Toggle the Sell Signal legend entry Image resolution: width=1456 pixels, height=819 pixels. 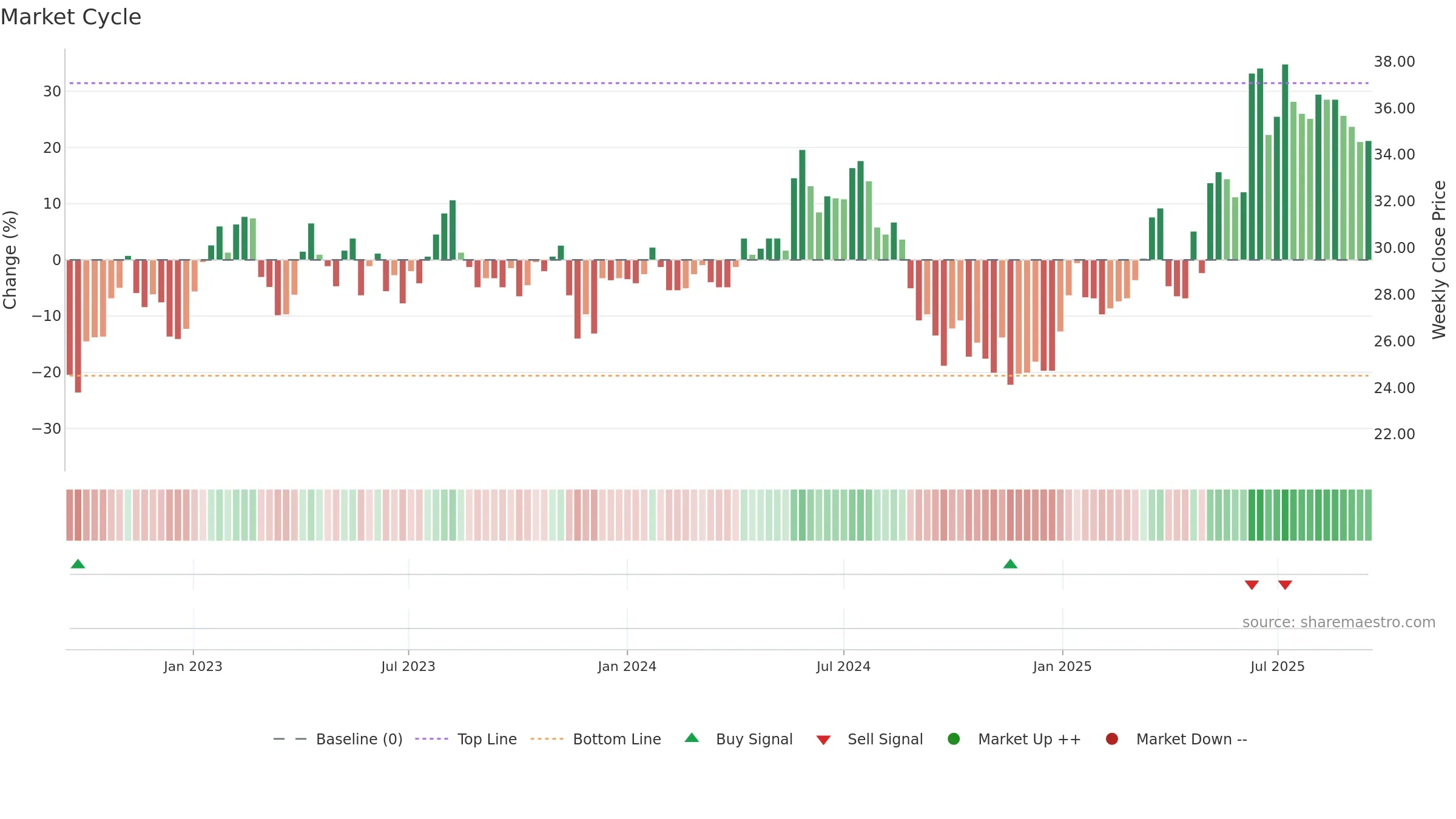coord(869,739)
